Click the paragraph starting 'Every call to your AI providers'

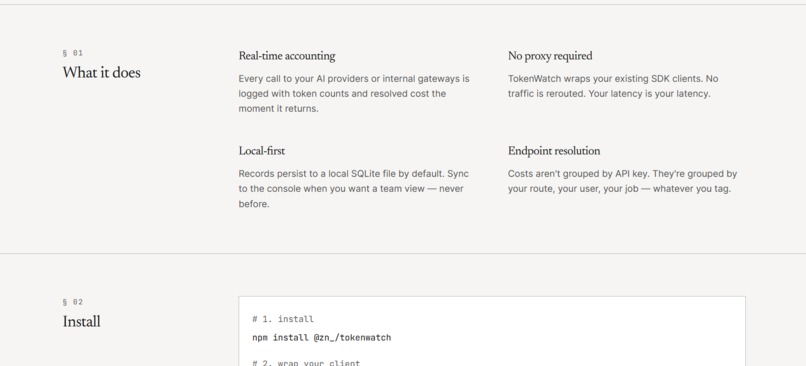coord(354,94)
